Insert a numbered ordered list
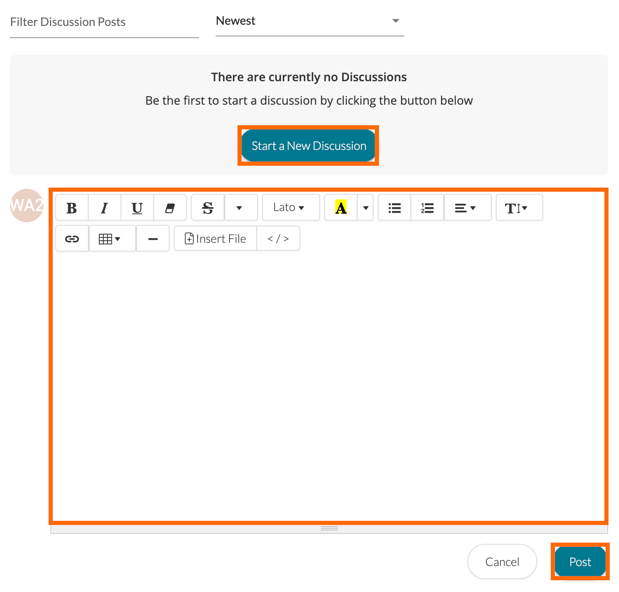Viewport: 619px width, 592px height. [x=427, y=208]
